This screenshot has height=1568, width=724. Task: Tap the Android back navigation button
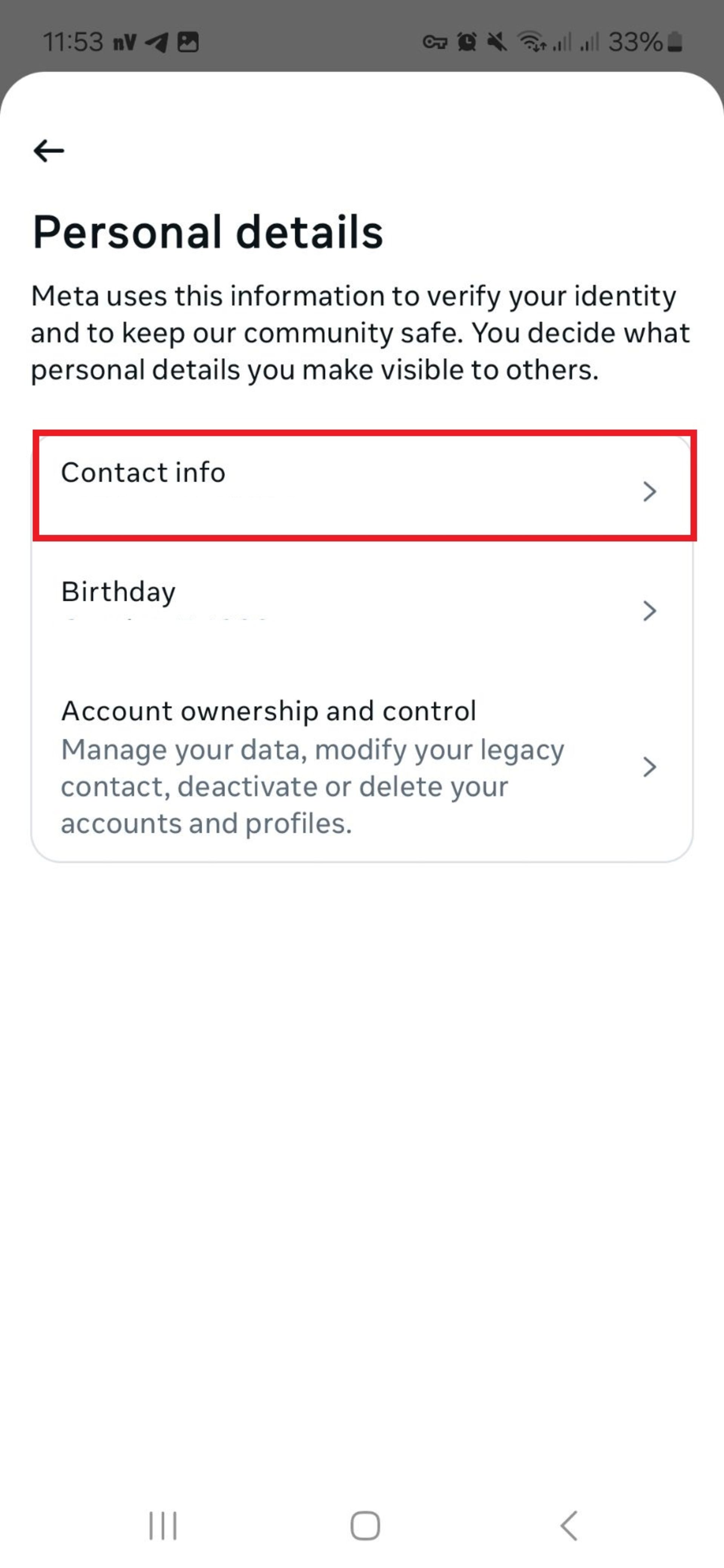point(568,1525)
